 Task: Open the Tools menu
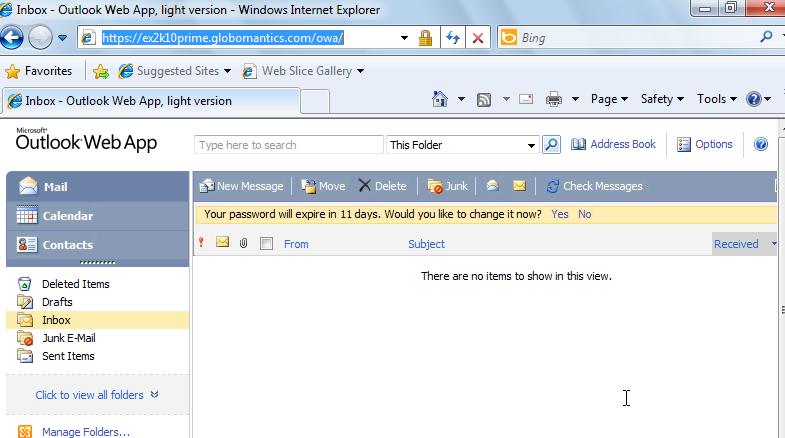[x=716, y=99]
